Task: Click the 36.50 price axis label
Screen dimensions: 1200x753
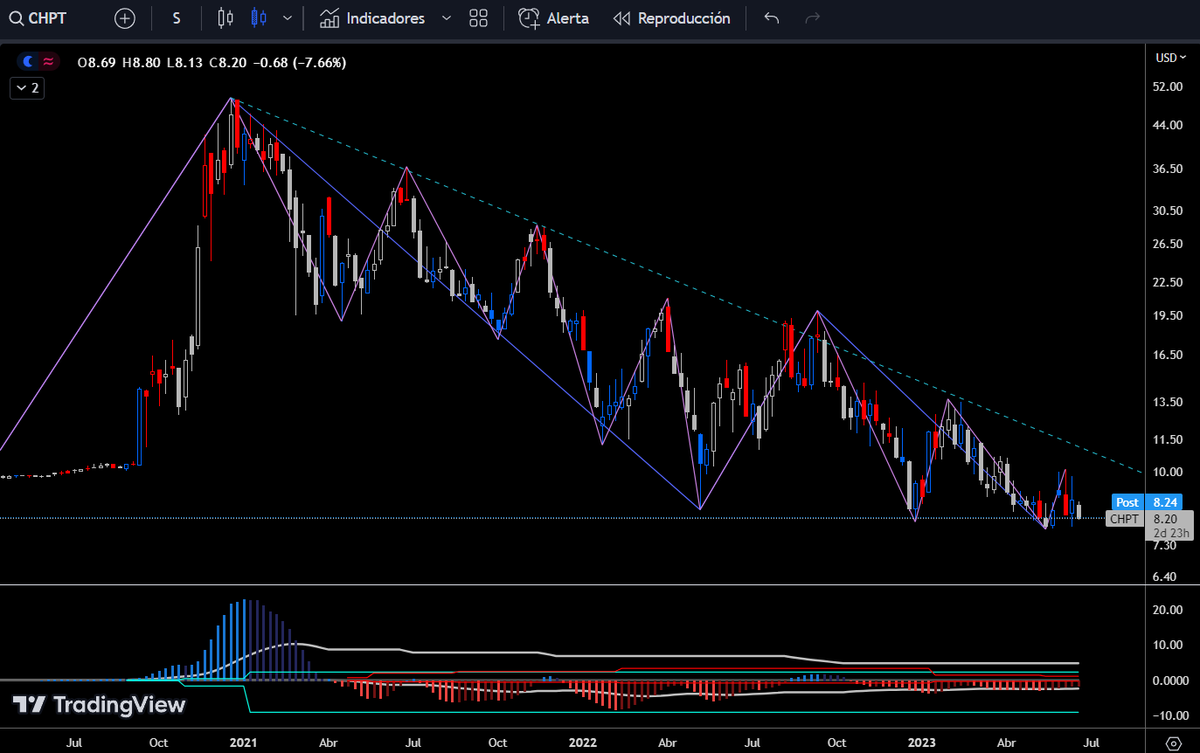Action: [1168, 169]
